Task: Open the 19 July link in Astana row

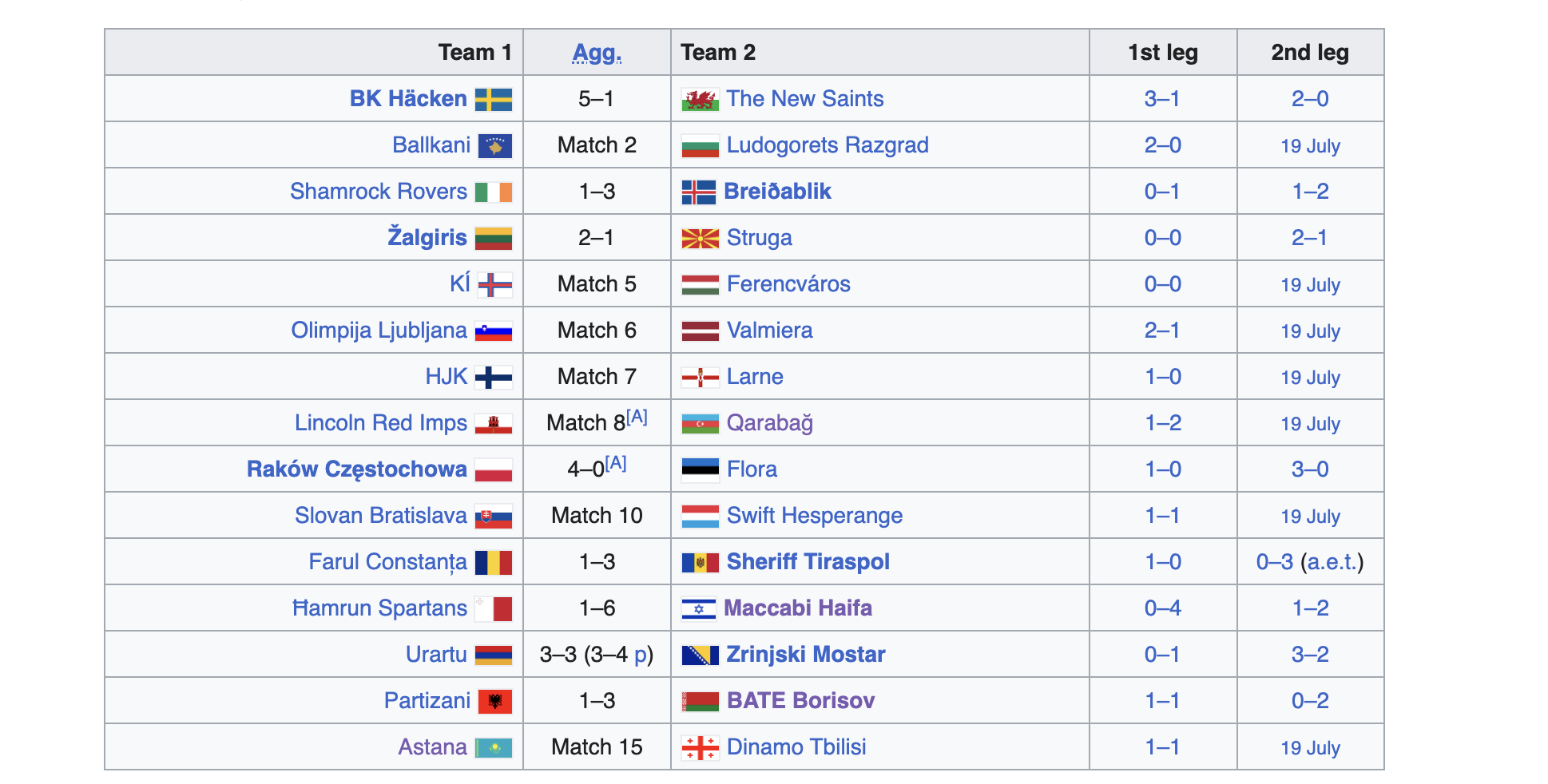Action: point(1310,748)
